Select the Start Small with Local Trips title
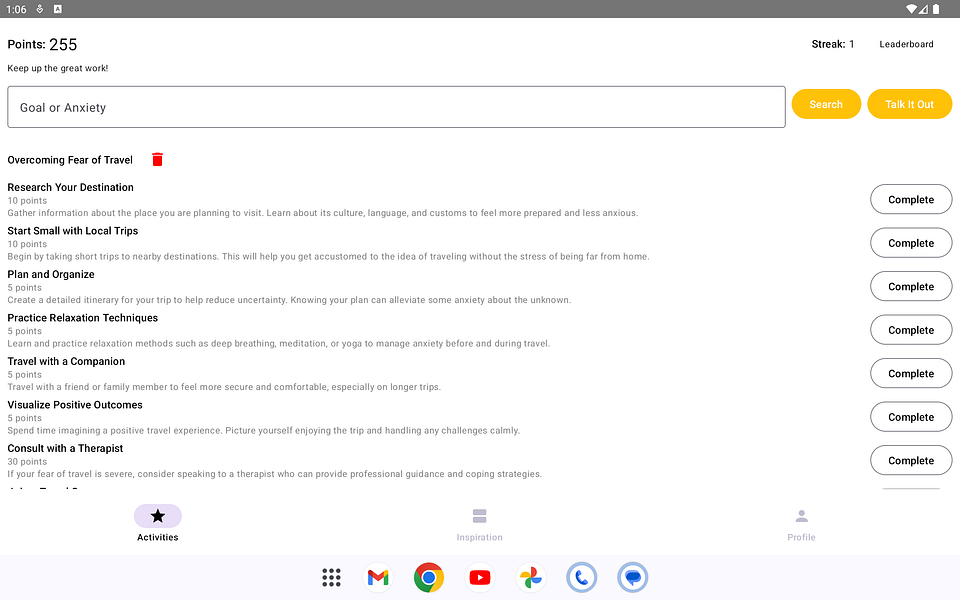The height and width of the screenshot is (600, 960). pos(73,231)
